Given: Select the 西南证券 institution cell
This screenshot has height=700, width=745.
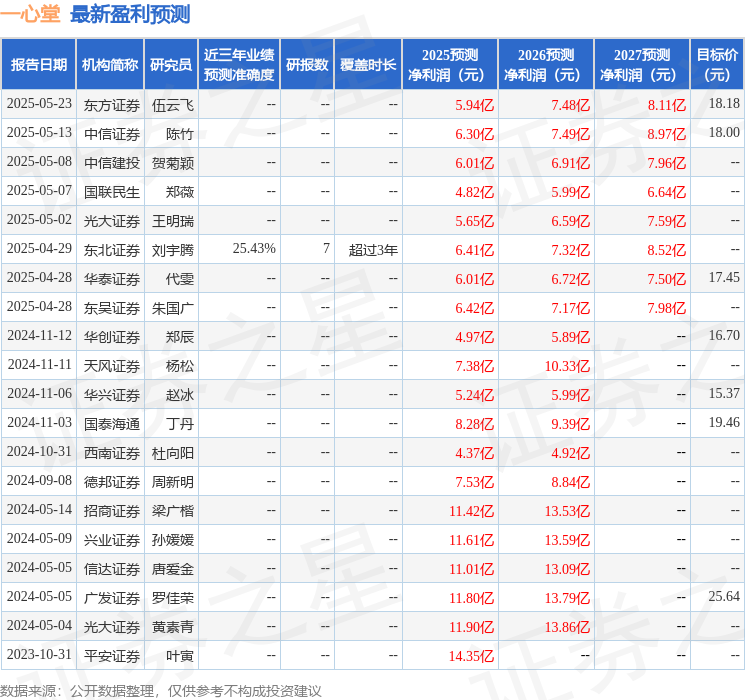Looking at the screenshot, I should point(112,453).
